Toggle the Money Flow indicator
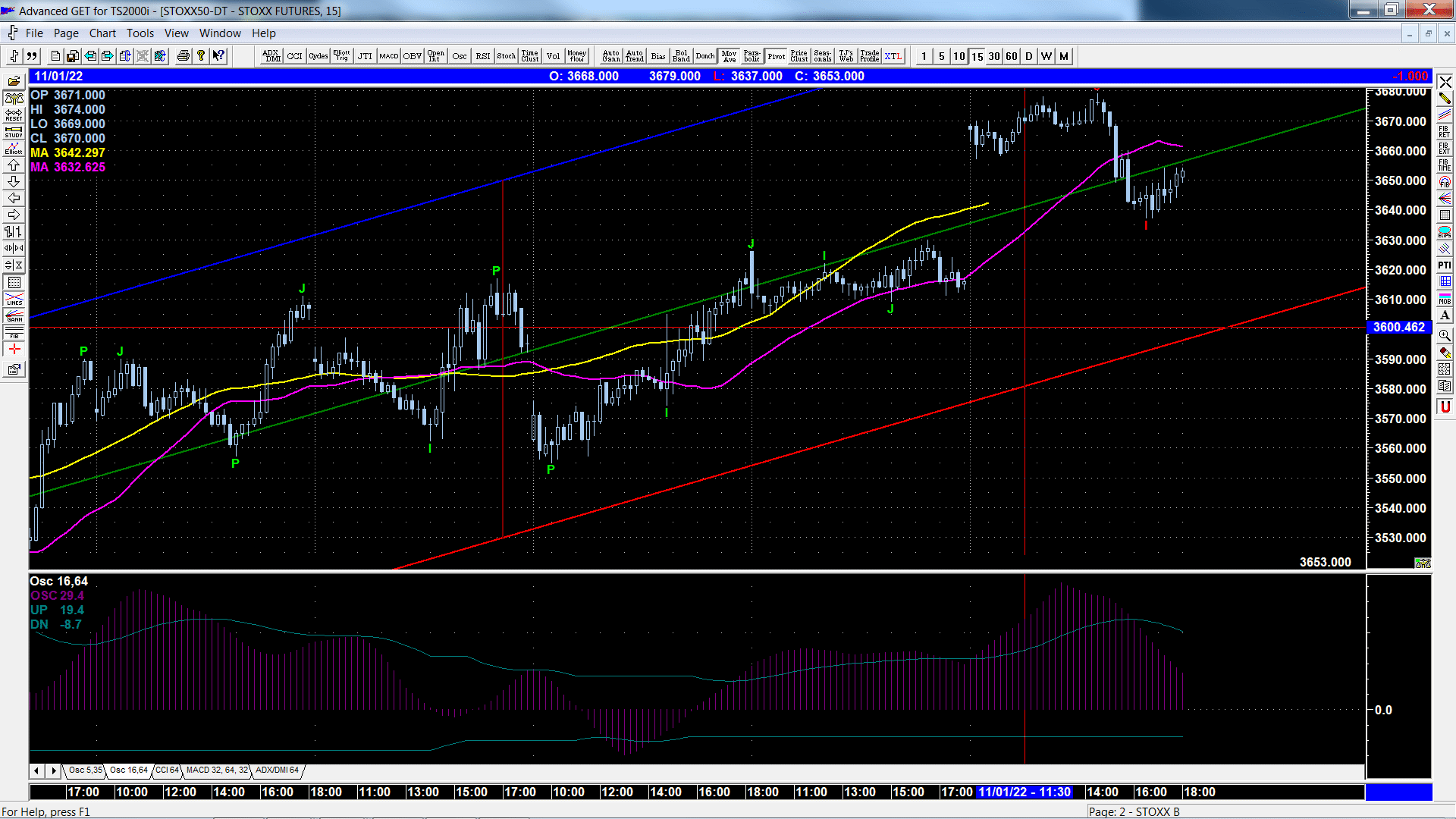Screen dimensions: 1456x819 coord(577,56)
